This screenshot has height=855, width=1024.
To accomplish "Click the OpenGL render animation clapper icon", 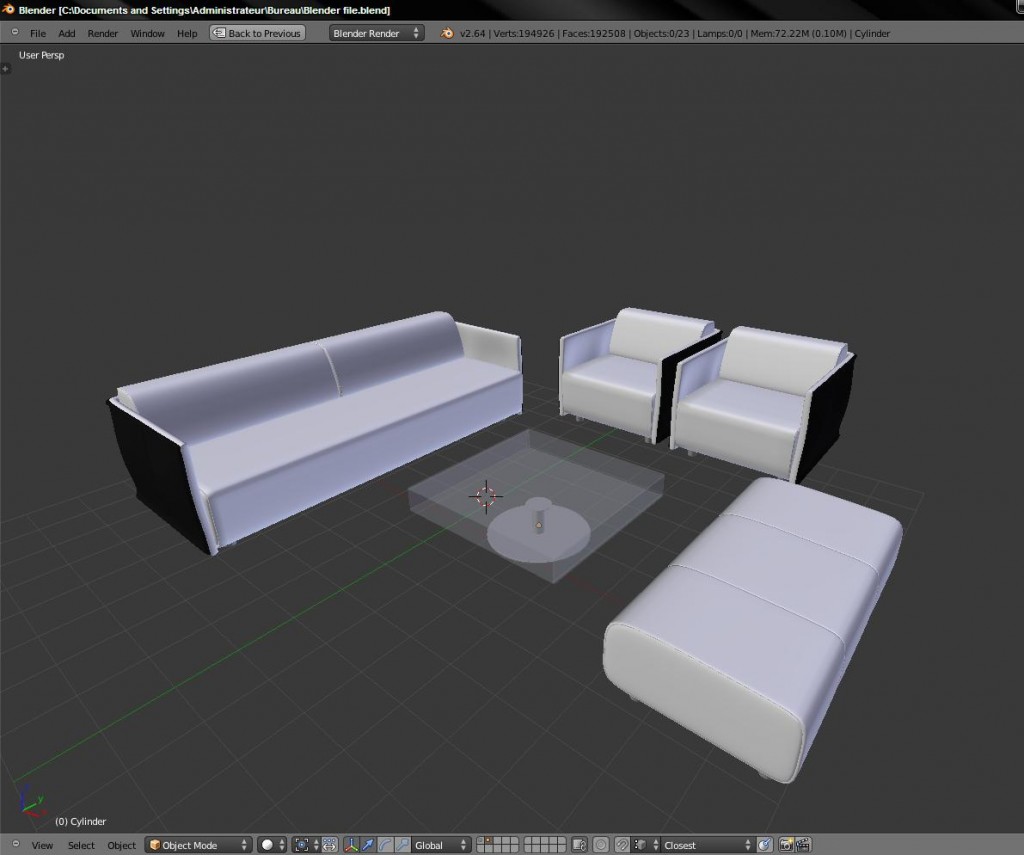I will tap(805, 846).
